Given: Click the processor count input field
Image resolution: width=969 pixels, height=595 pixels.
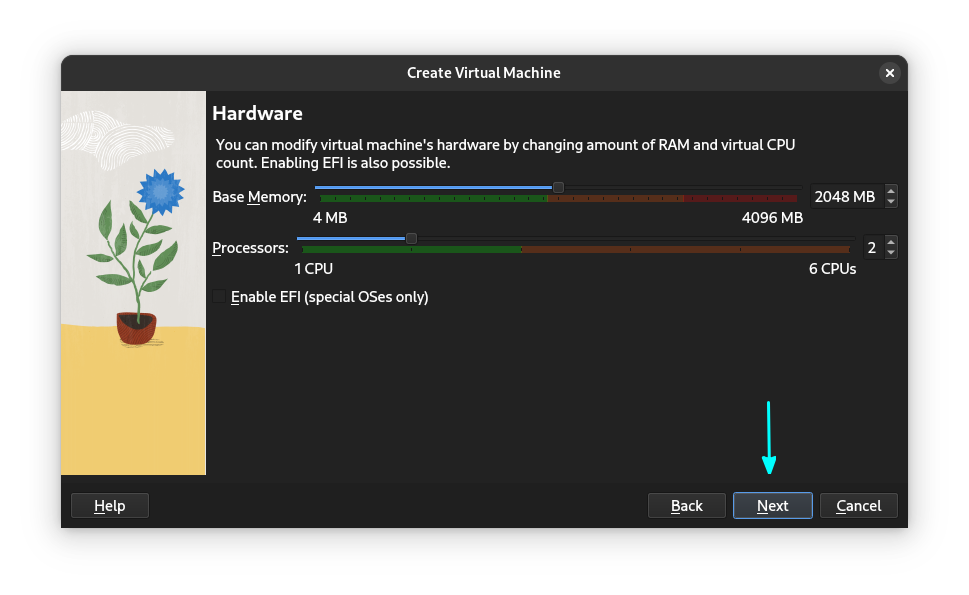Looking at the screenshot, I should [871, 248].
